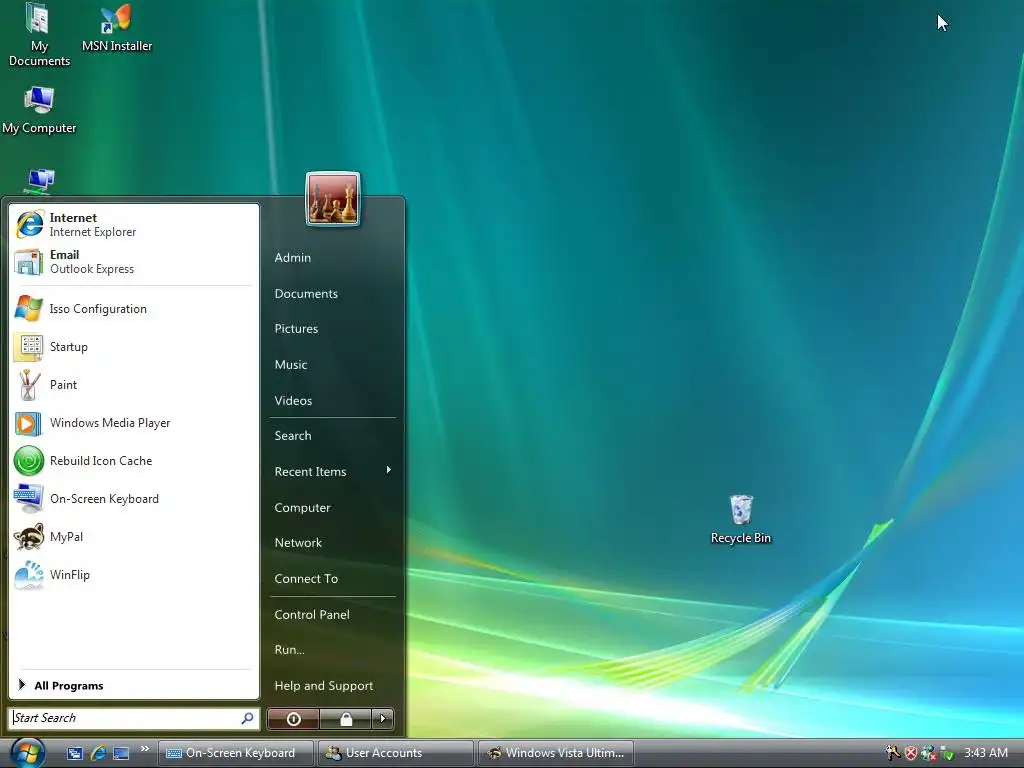
Task: Click the green checkmark tray icon
Action: coord(947,753)
